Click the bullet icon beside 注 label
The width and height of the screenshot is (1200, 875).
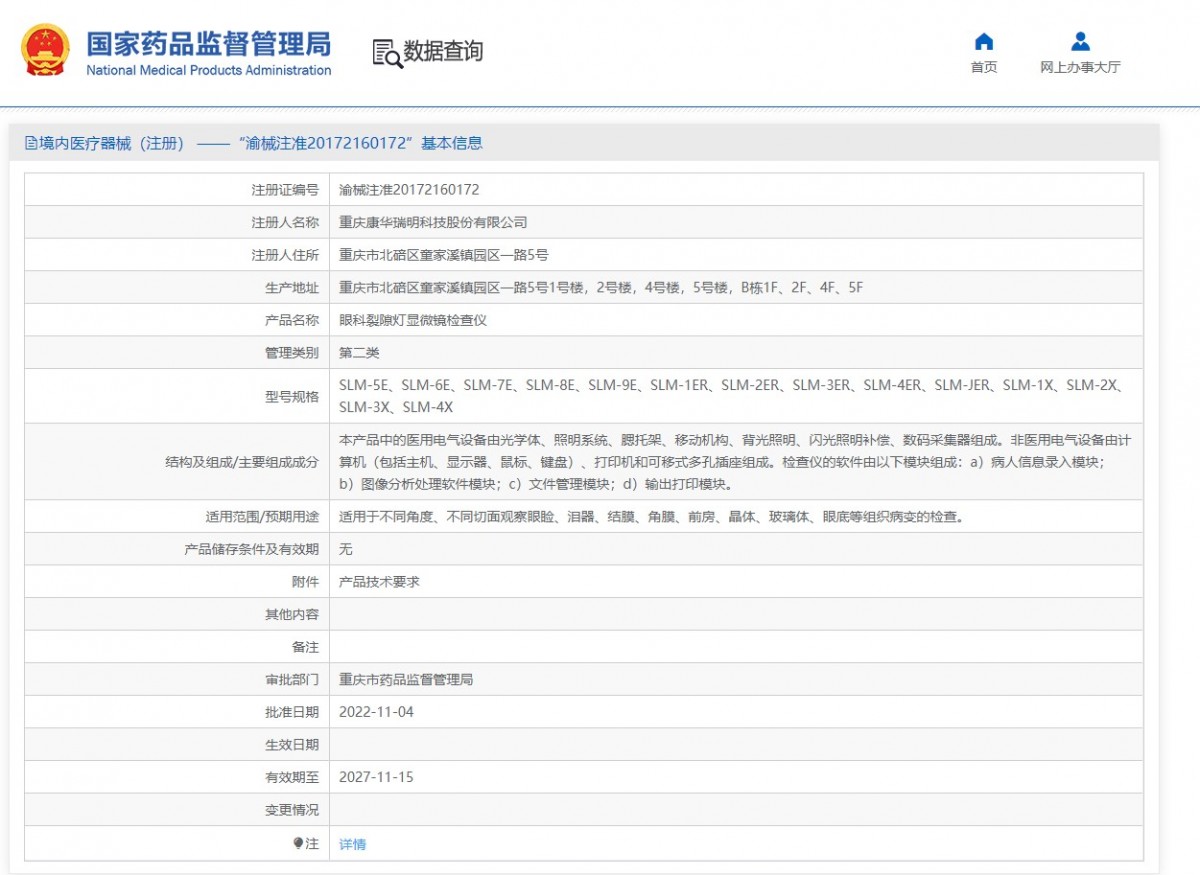coord(298,843)
